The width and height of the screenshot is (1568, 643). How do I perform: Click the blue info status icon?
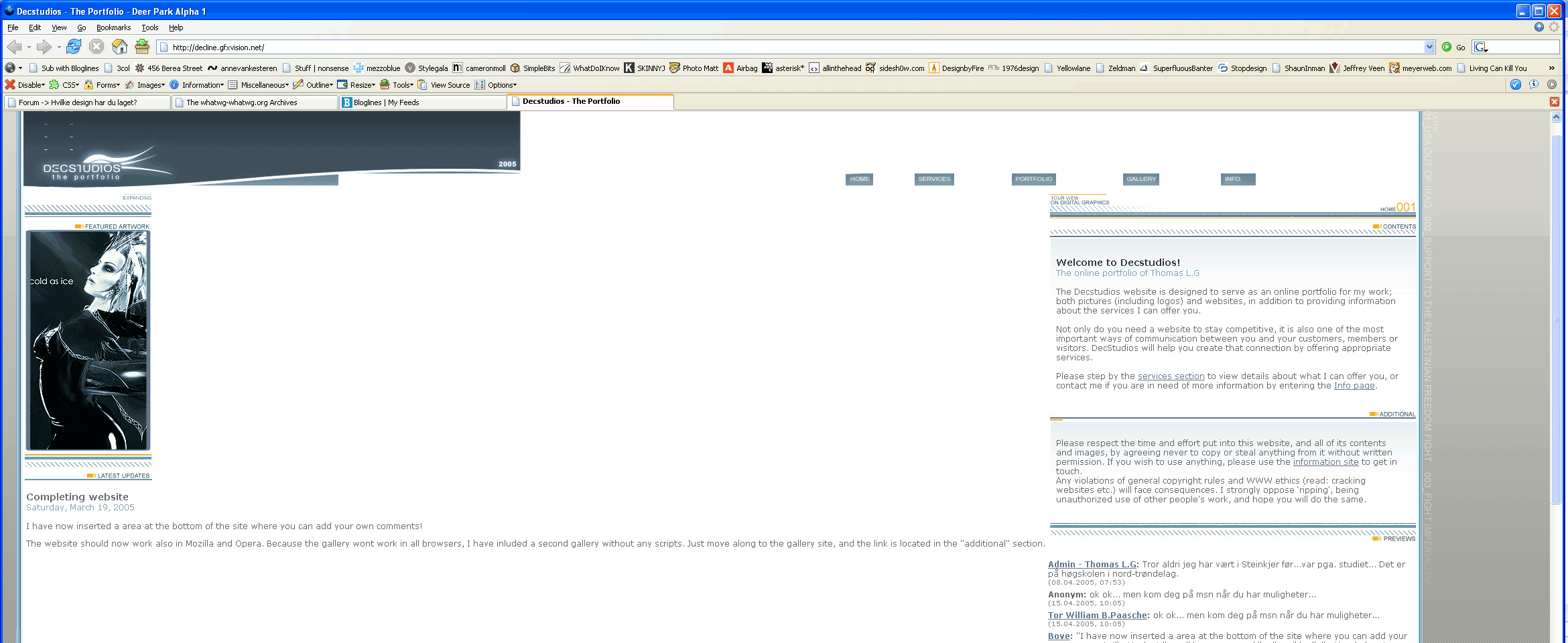coord(1534,84)
